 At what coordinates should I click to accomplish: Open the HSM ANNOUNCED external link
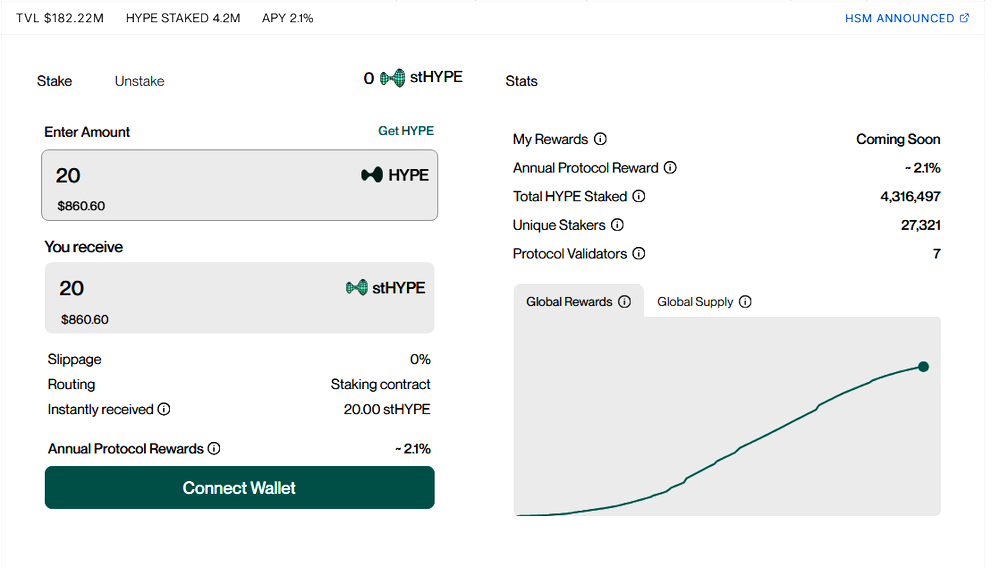click(x=906, y=18)
